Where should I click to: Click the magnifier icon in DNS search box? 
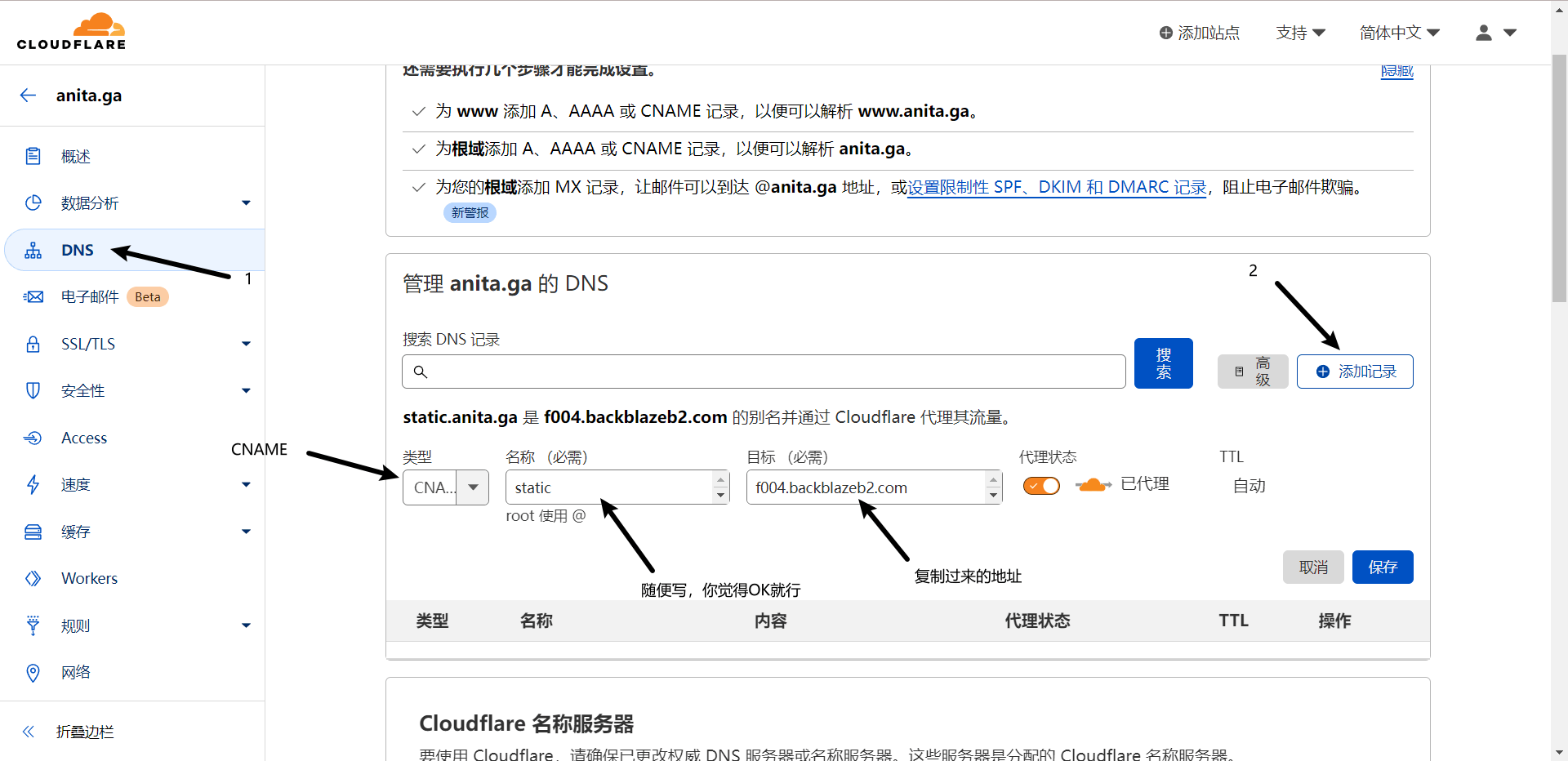[x=421, y=372]
